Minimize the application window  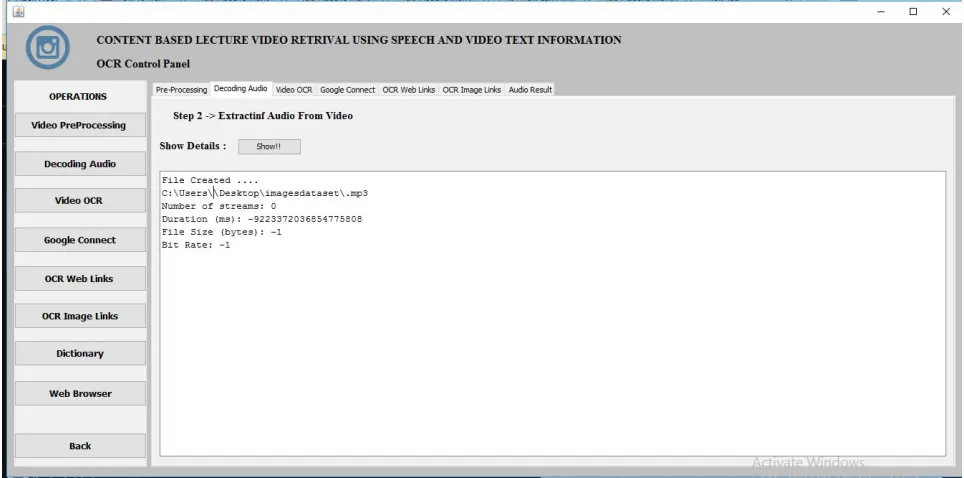pos(881,11)
